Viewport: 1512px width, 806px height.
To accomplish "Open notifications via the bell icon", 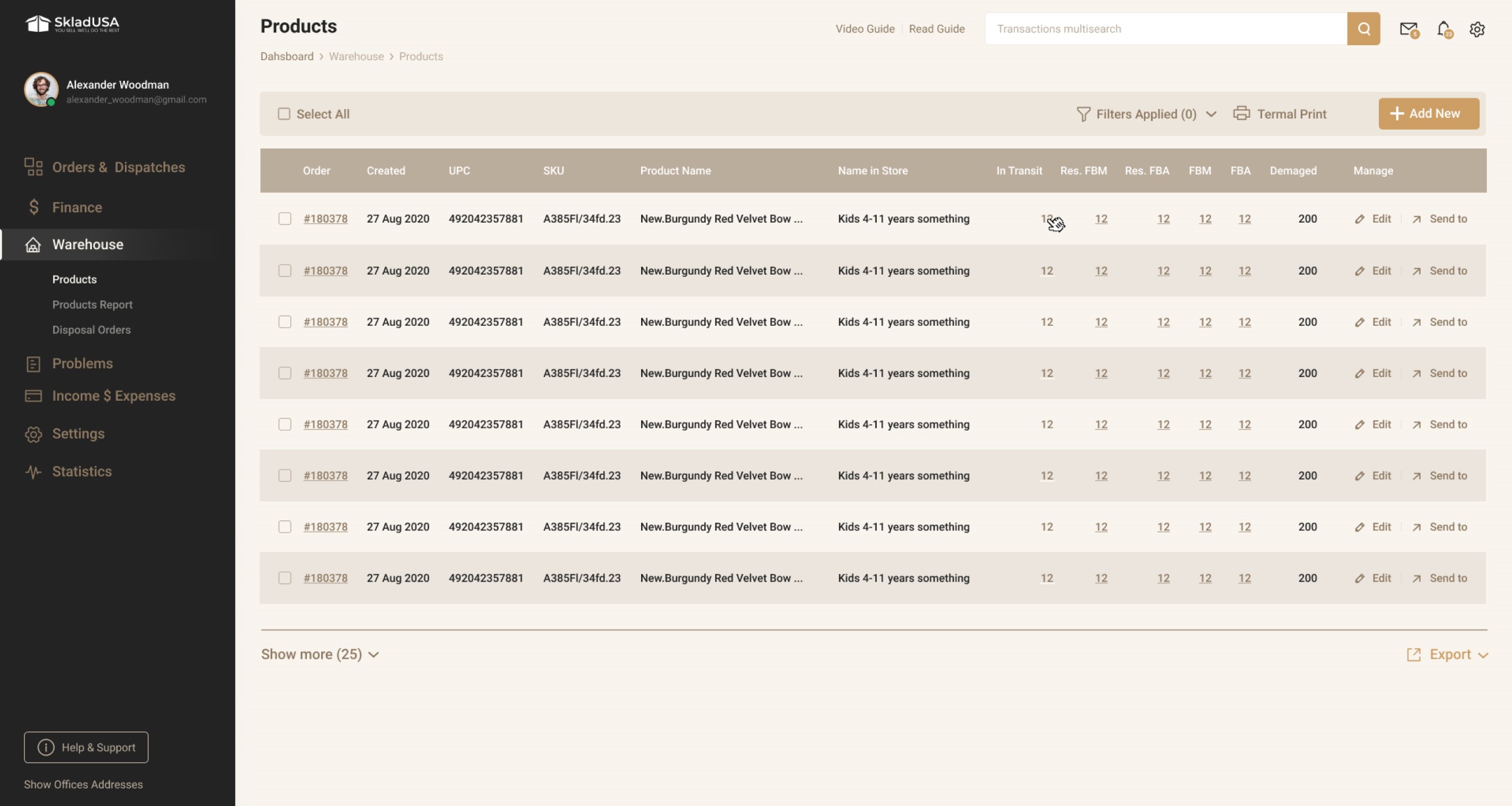I will (x=1442, y=28).
